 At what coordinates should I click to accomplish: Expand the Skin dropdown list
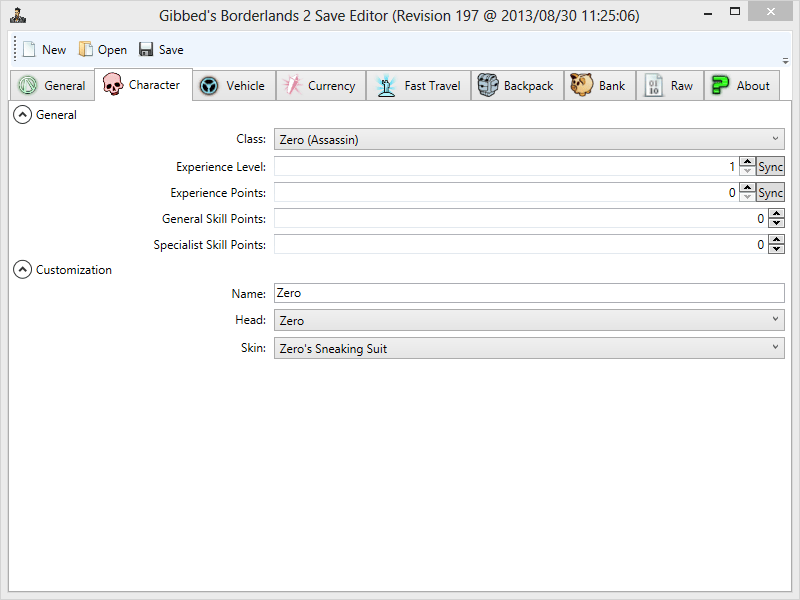click(x=528, y=349)
